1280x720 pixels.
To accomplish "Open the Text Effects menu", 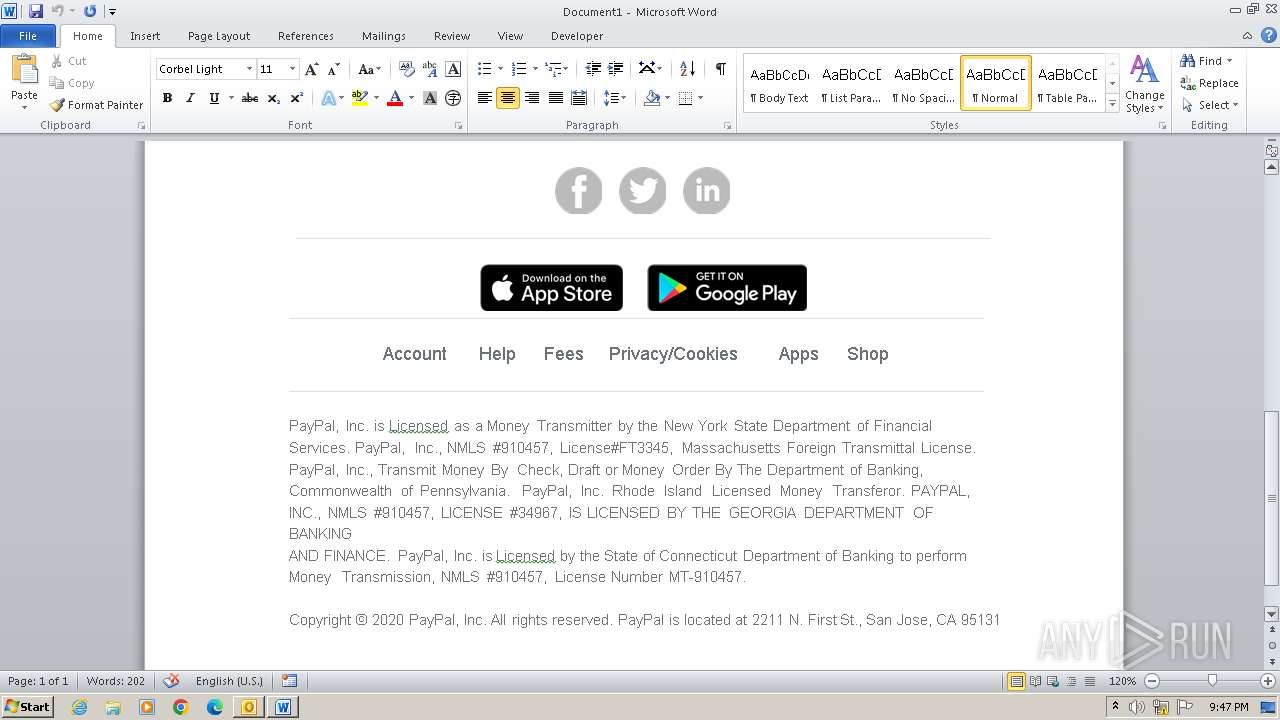I will 331,98.
